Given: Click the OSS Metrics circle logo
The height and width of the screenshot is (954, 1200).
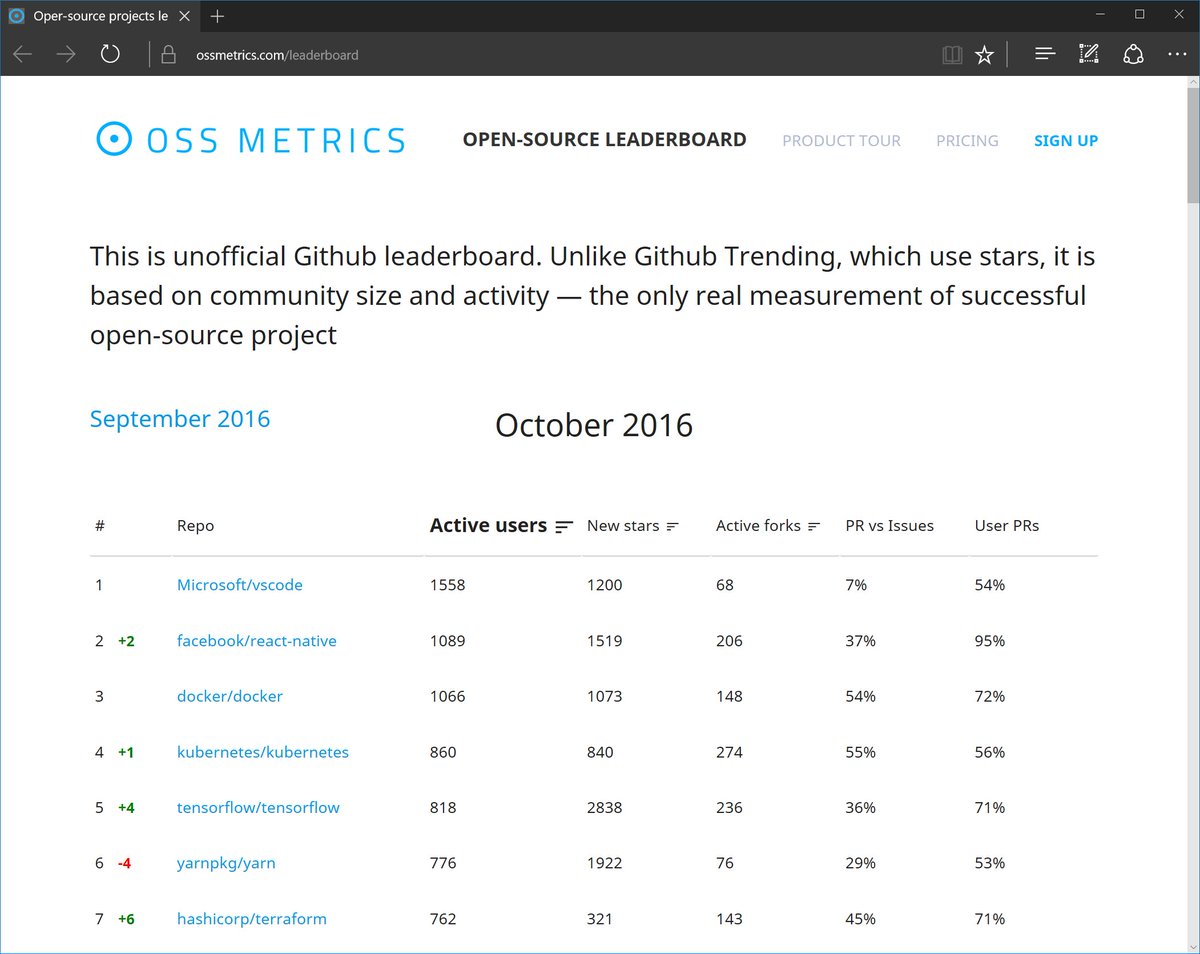Looking at the screenshot, I should [x=114, y=139].
